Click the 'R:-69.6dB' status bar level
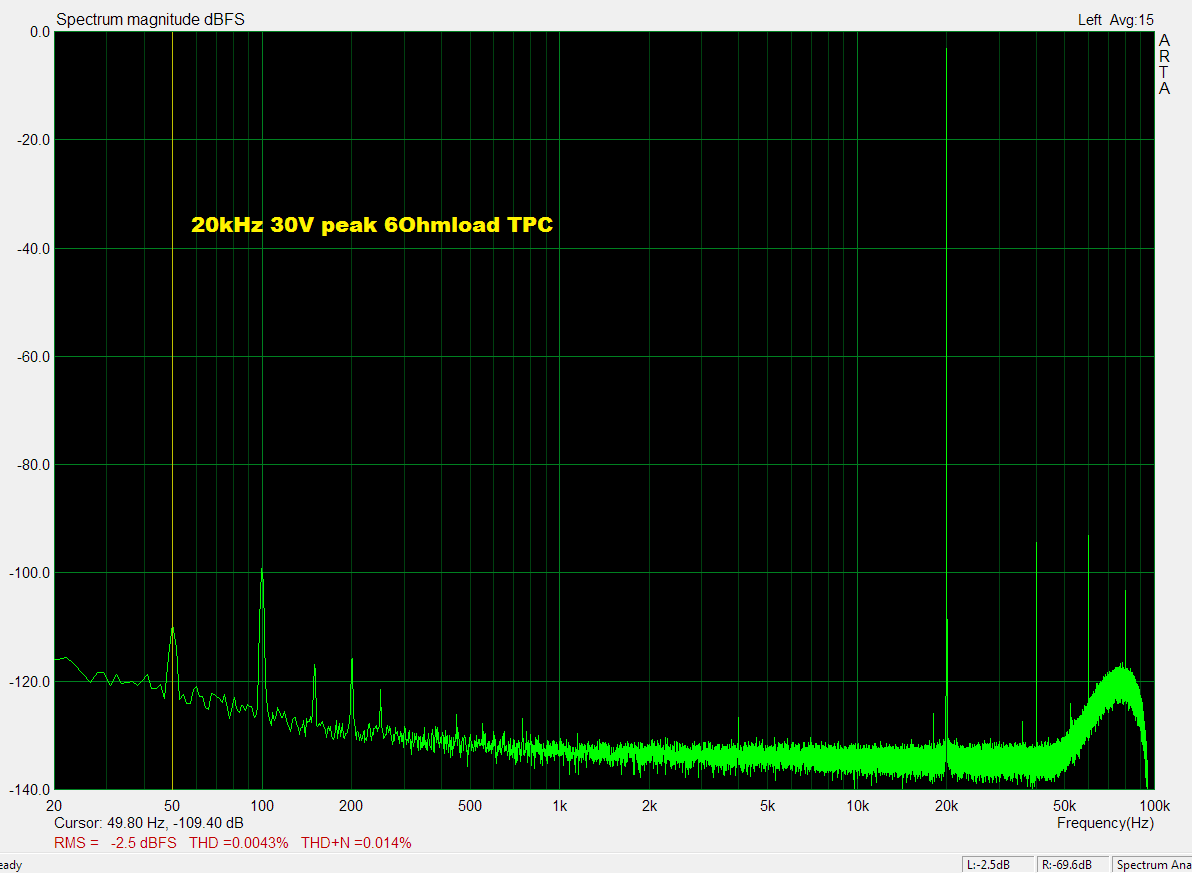 (x=1072, y=865)
